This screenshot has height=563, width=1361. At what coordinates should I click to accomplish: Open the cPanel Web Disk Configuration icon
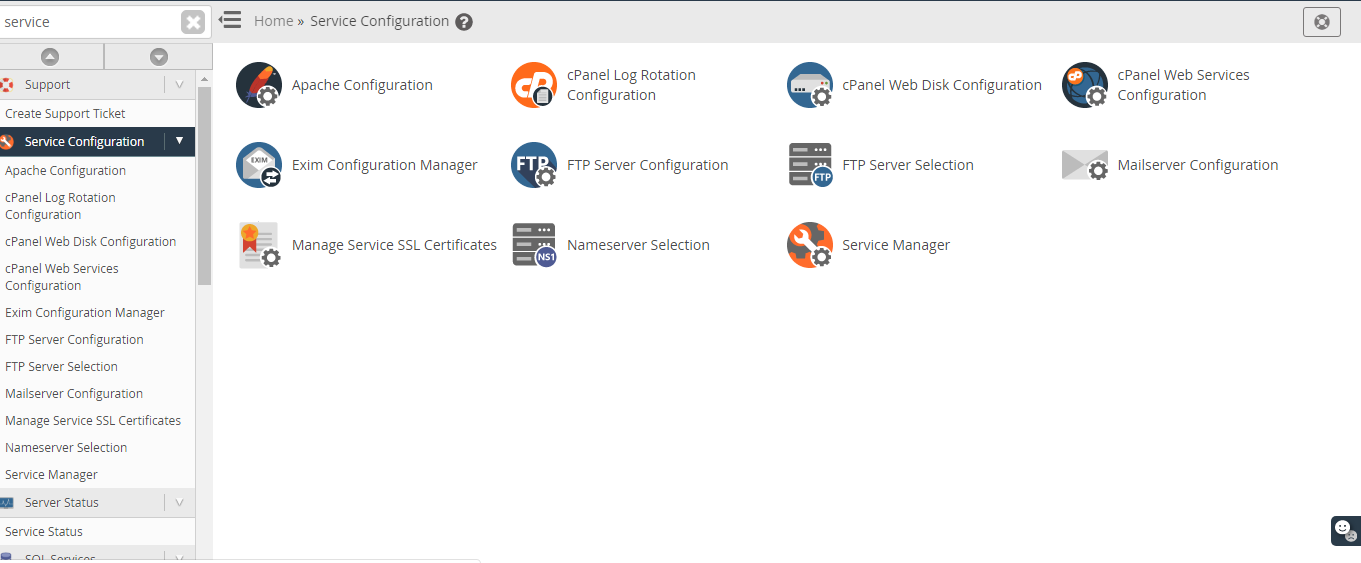click(x=810, y=85)
